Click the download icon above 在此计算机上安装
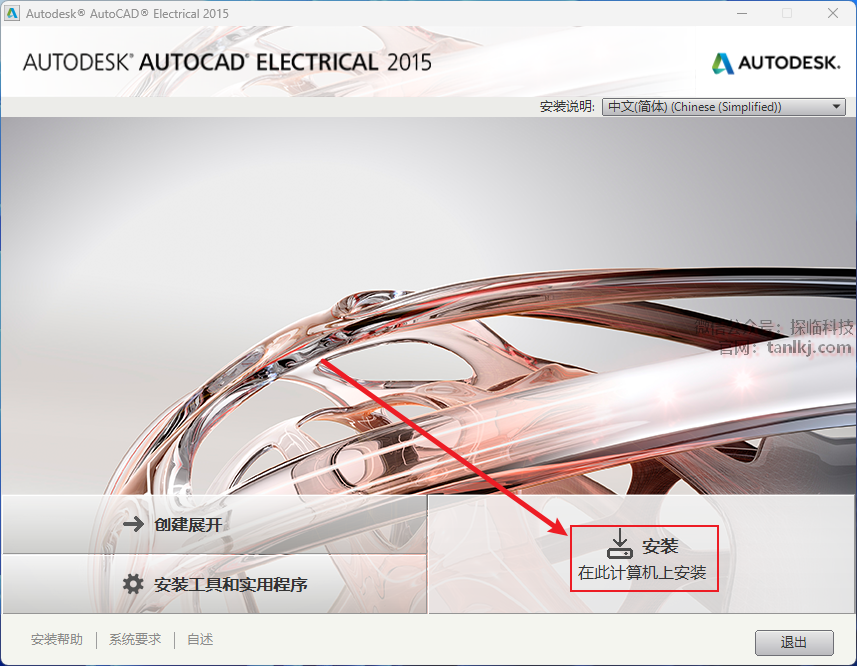The width and height of the screenshot is (857, 666). [x=620, y=544]
